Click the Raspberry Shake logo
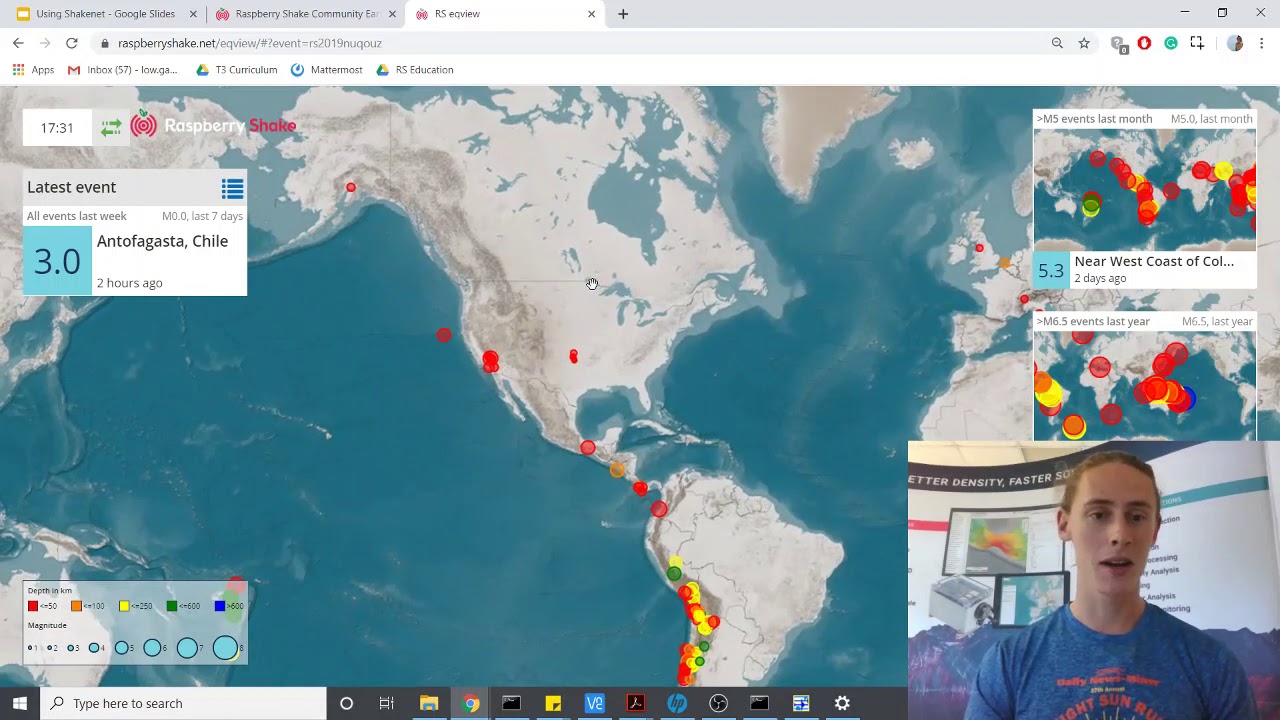The width and height of the screenshot is (1280, 720). click(x=213, y=126)
